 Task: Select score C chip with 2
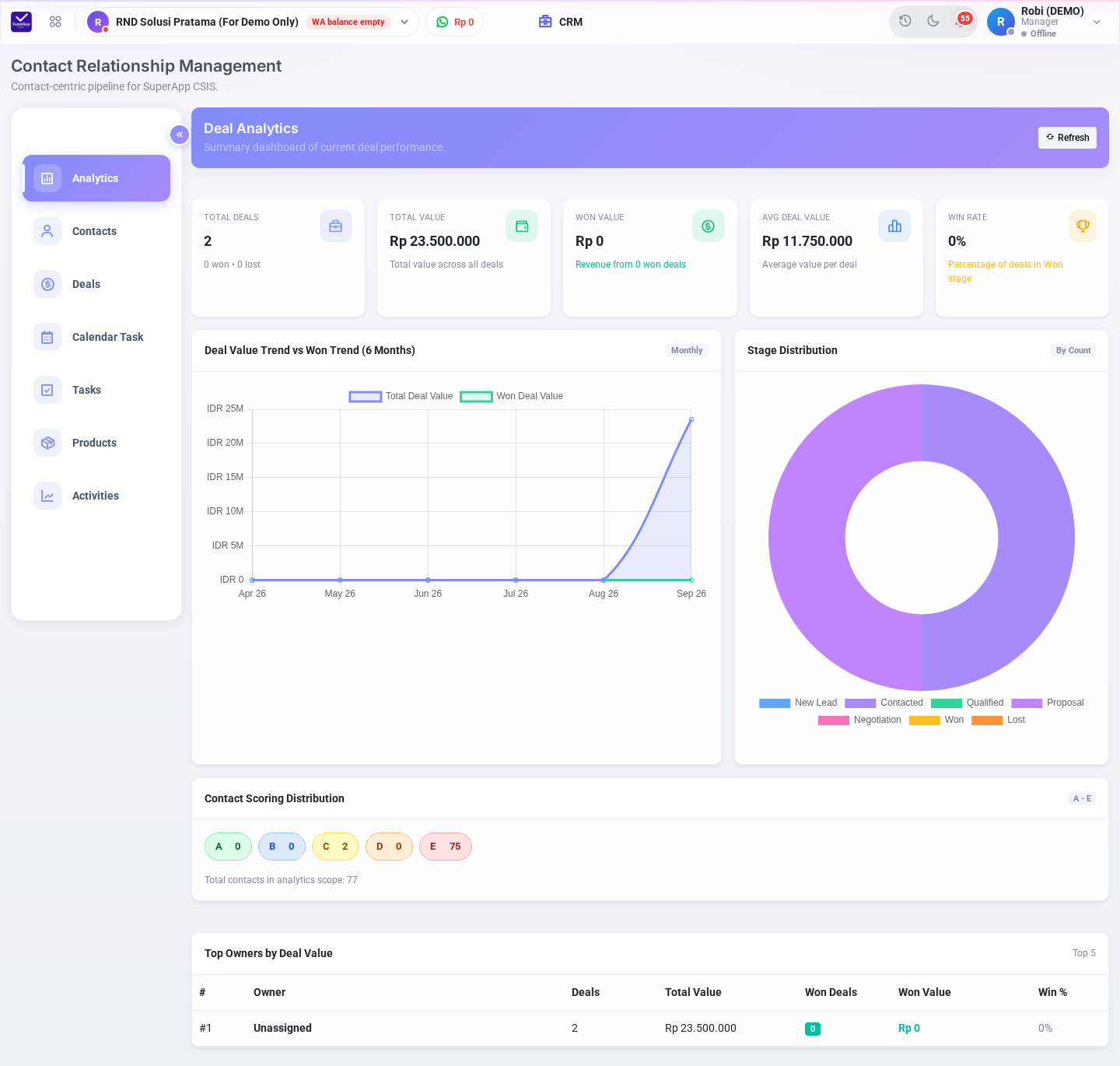point(335,847)
